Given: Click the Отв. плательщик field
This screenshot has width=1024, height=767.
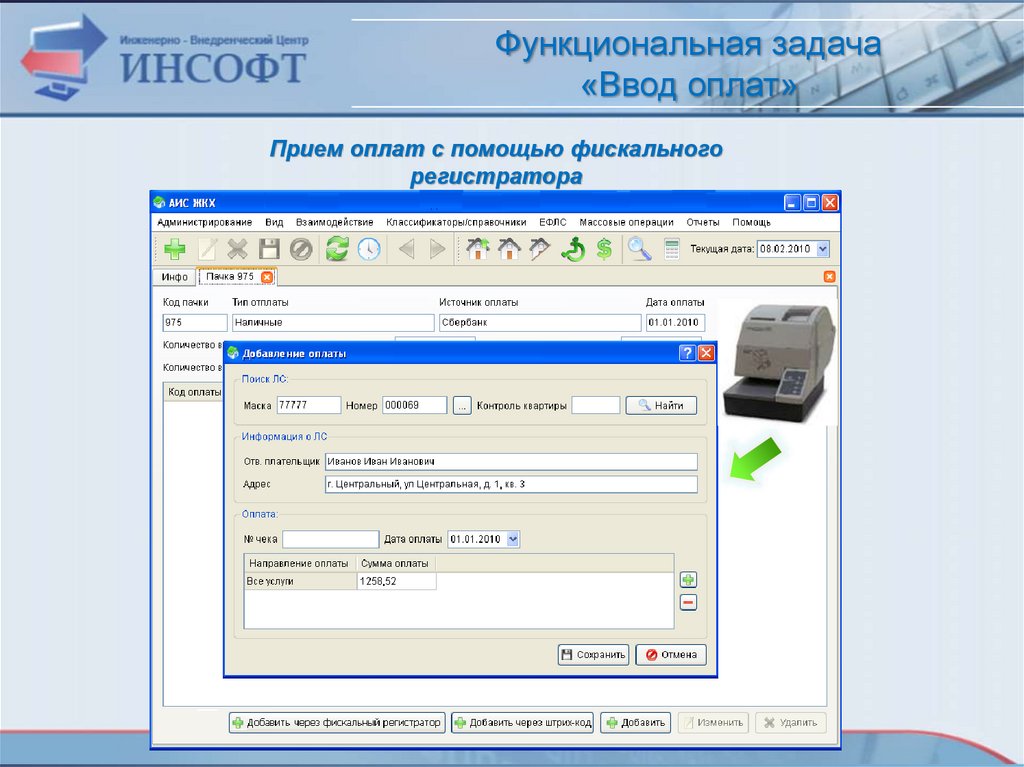Looking at the screenshot, I should point(511,461).
